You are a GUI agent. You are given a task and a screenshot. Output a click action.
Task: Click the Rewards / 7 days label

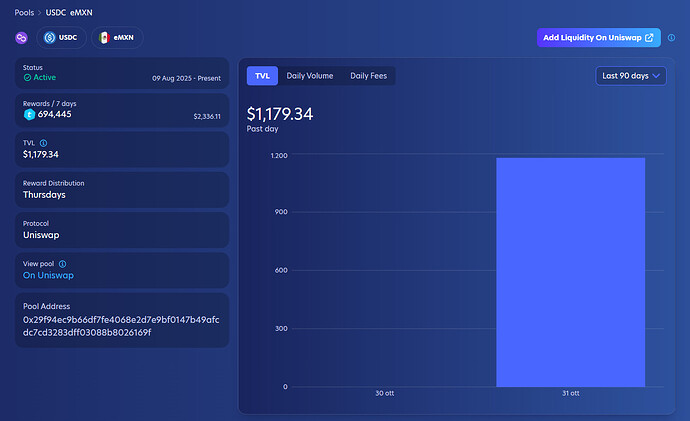pos(50,104)
